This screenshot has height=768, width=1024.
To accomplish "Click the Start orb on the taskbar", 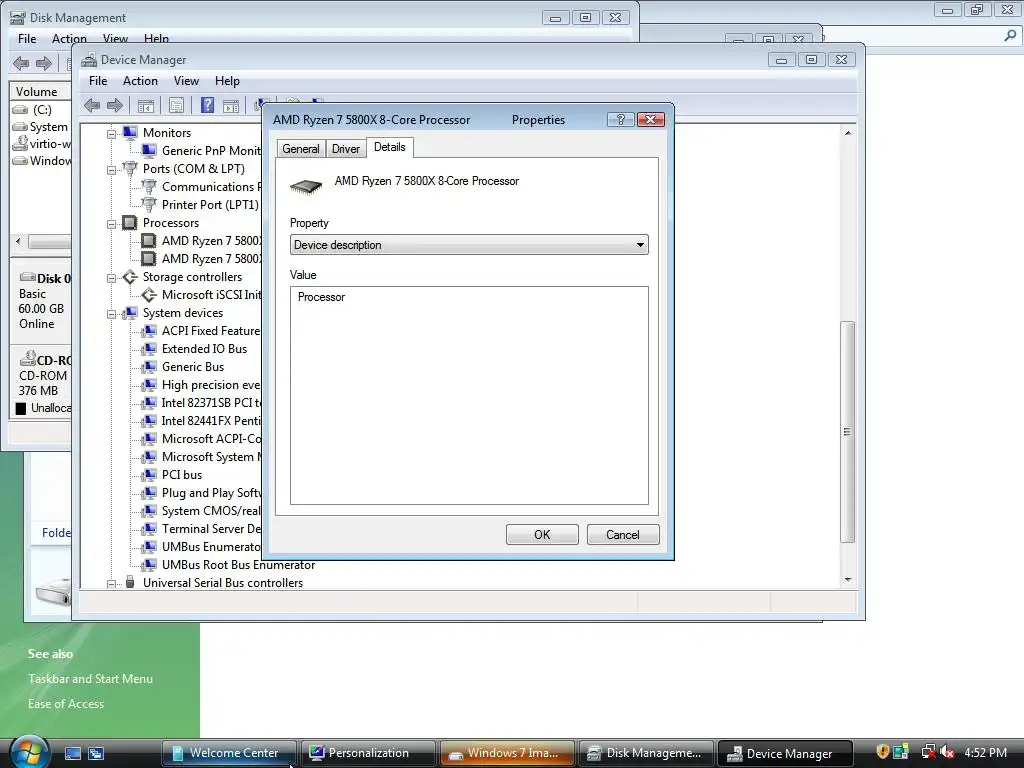I will (x=29, y=752).
